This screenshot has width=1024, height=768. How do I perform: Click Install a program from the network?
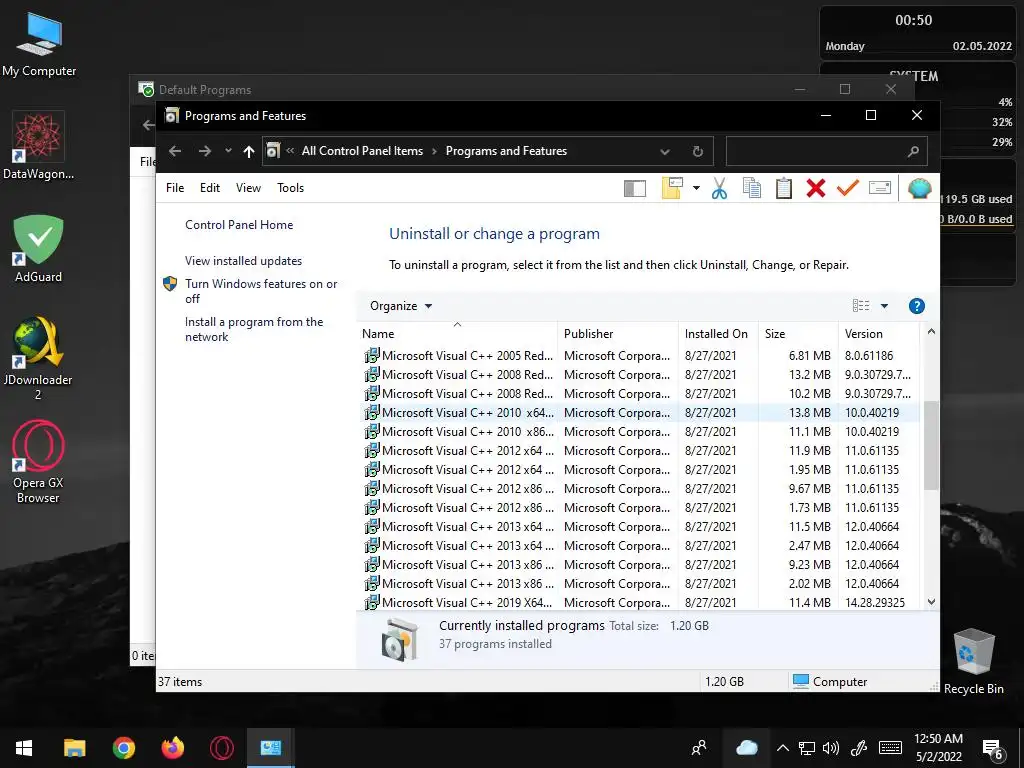(x=254, y=329)
